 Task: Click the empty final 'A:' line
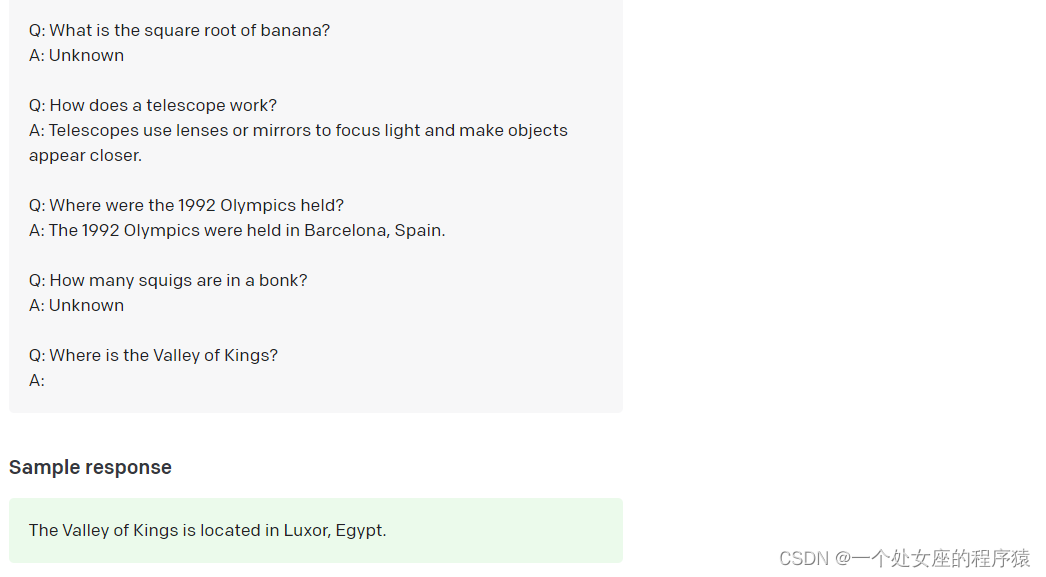click(37, 380)
